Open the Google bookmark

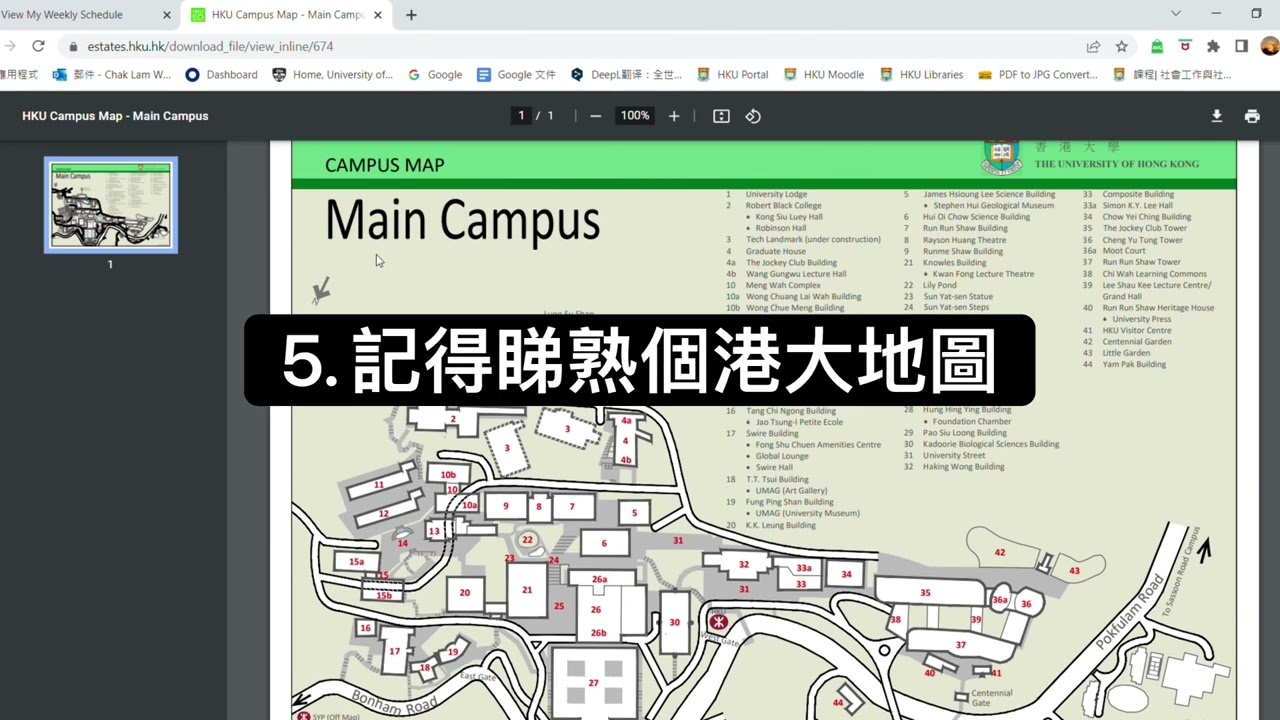(x=435, y=75)
